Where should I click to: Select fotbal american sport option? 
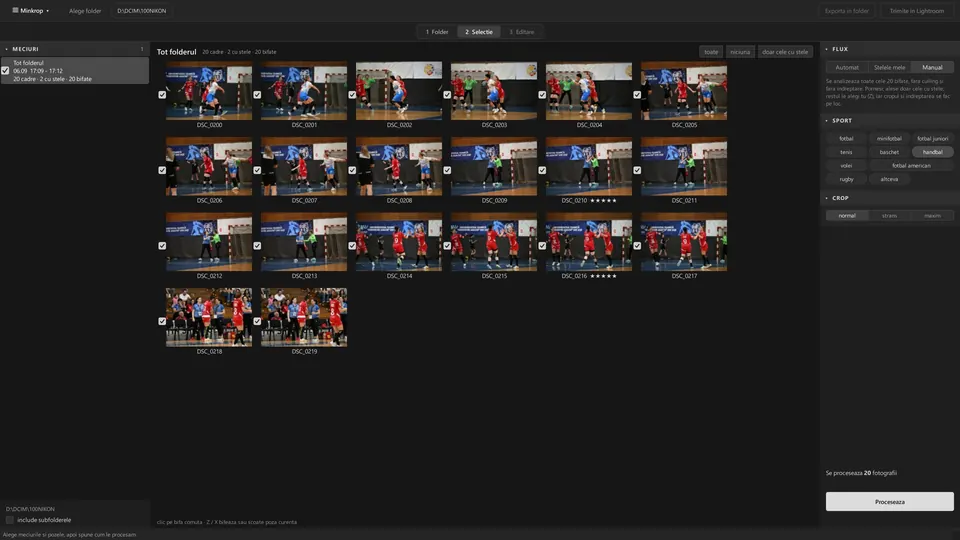click(x=911, y=165)
